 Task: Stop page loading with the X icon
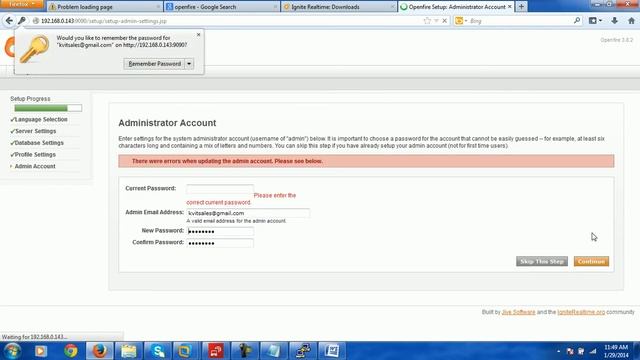click(x=444, y=20)
